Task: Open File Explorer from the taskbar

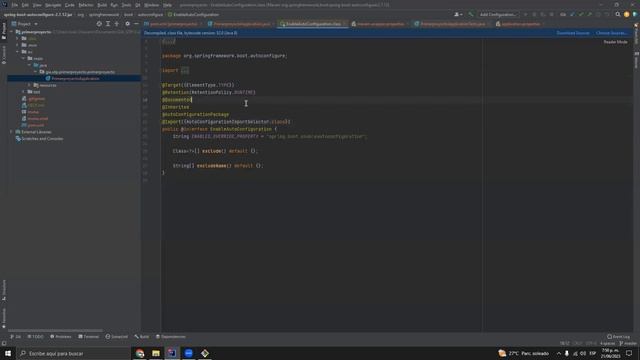Action: 156,353
